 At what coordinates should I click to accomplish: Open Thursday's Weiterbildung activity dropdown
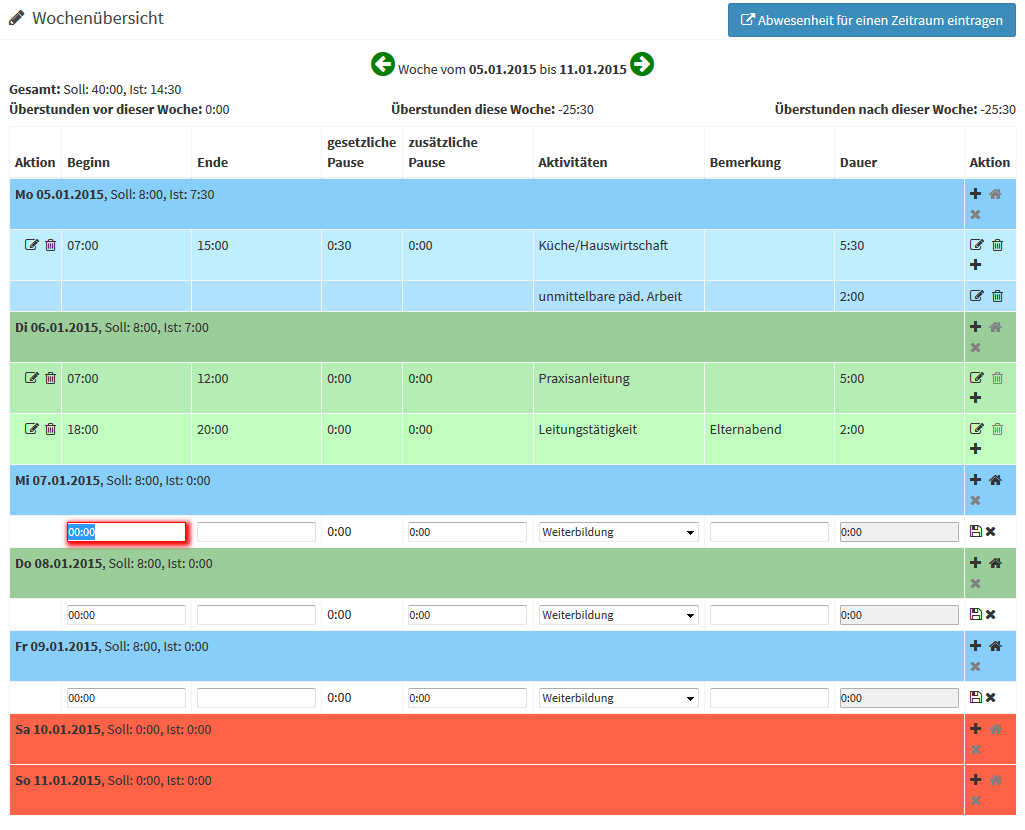(x=618, y=615)
